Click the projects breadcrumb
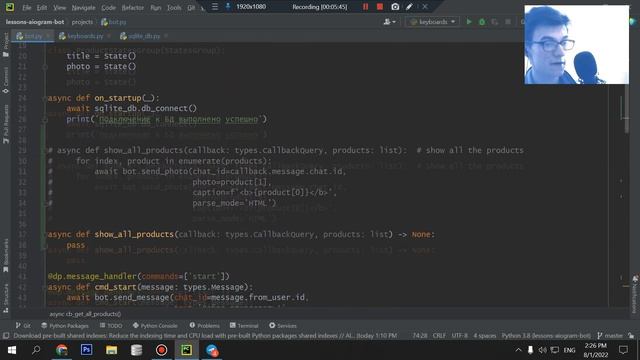Screen dimensions: 640x360 [x=82, y=22]
